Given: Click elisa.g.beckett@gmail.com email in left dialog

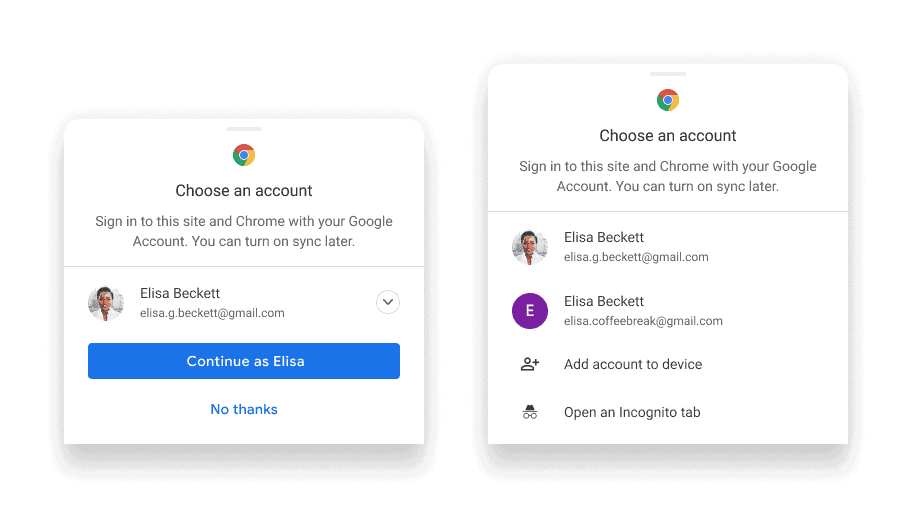Looking at the screenshot, I should pos(212,313).
